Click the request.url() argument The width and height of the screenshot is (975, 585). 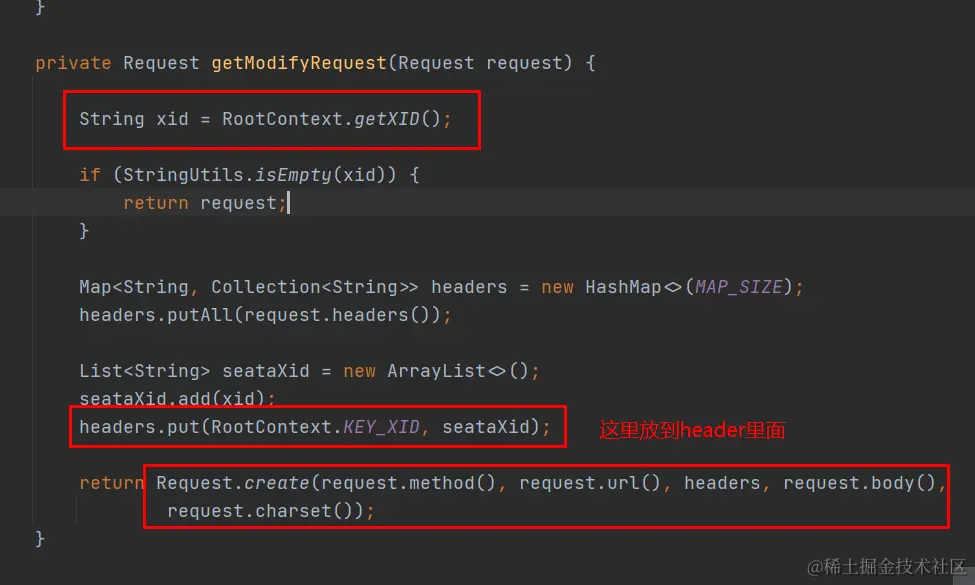coord(589,482)
